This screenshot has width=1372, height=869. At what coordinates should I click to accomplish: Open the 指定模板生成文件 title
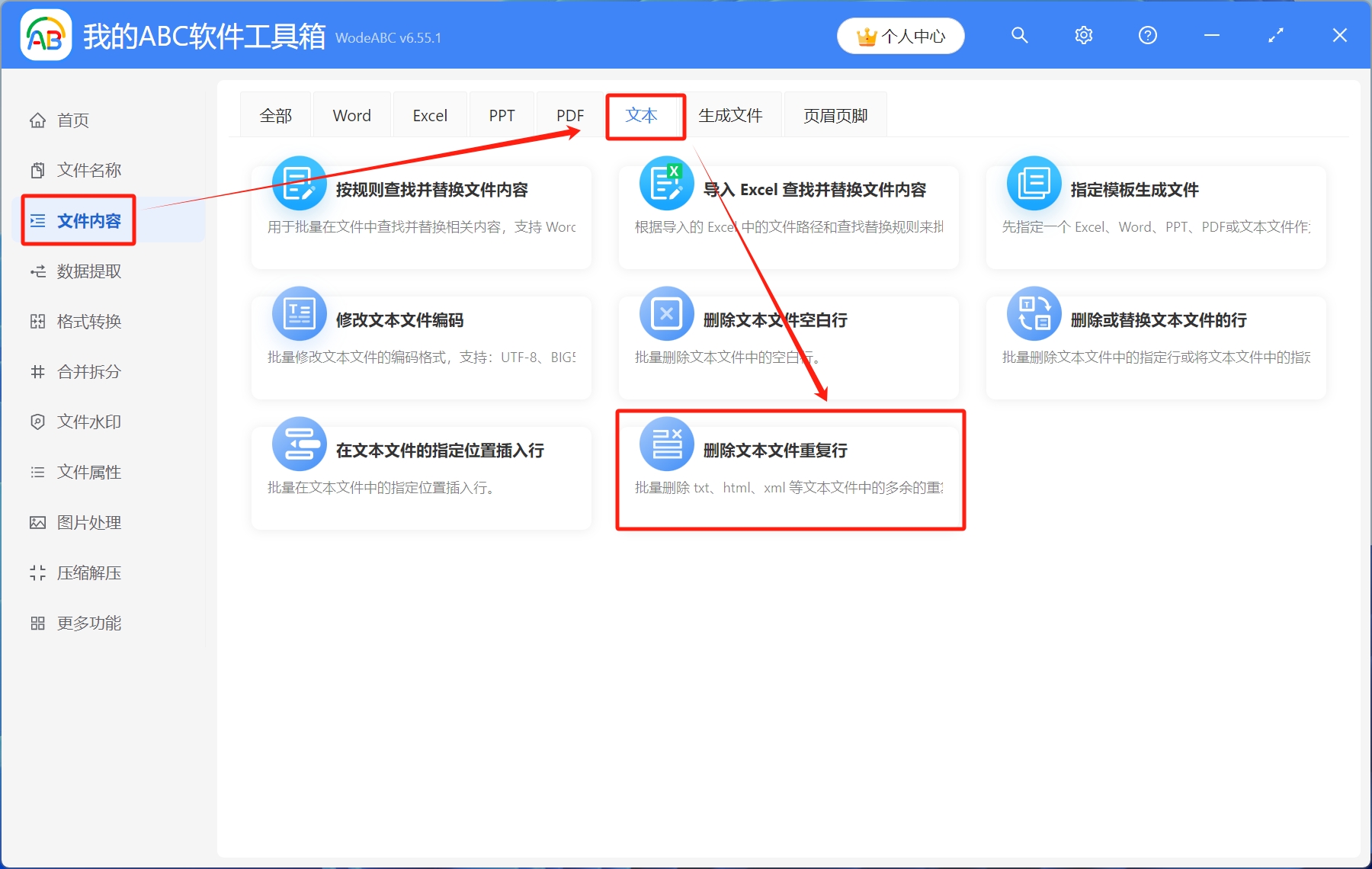click(1135, 190)
